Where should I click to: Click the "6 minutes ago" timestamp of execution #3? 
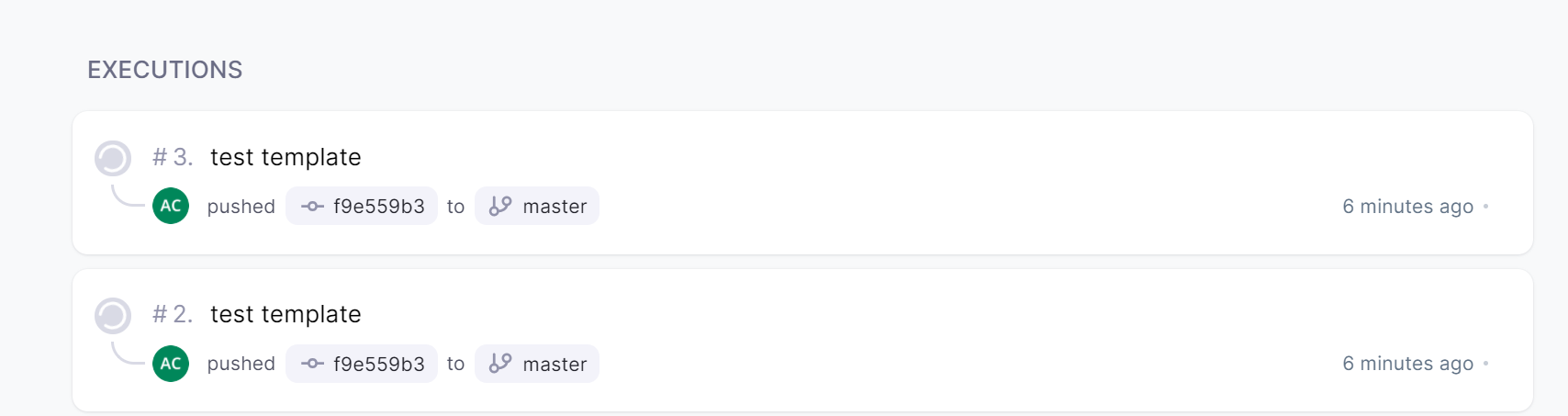[1407, 207]
